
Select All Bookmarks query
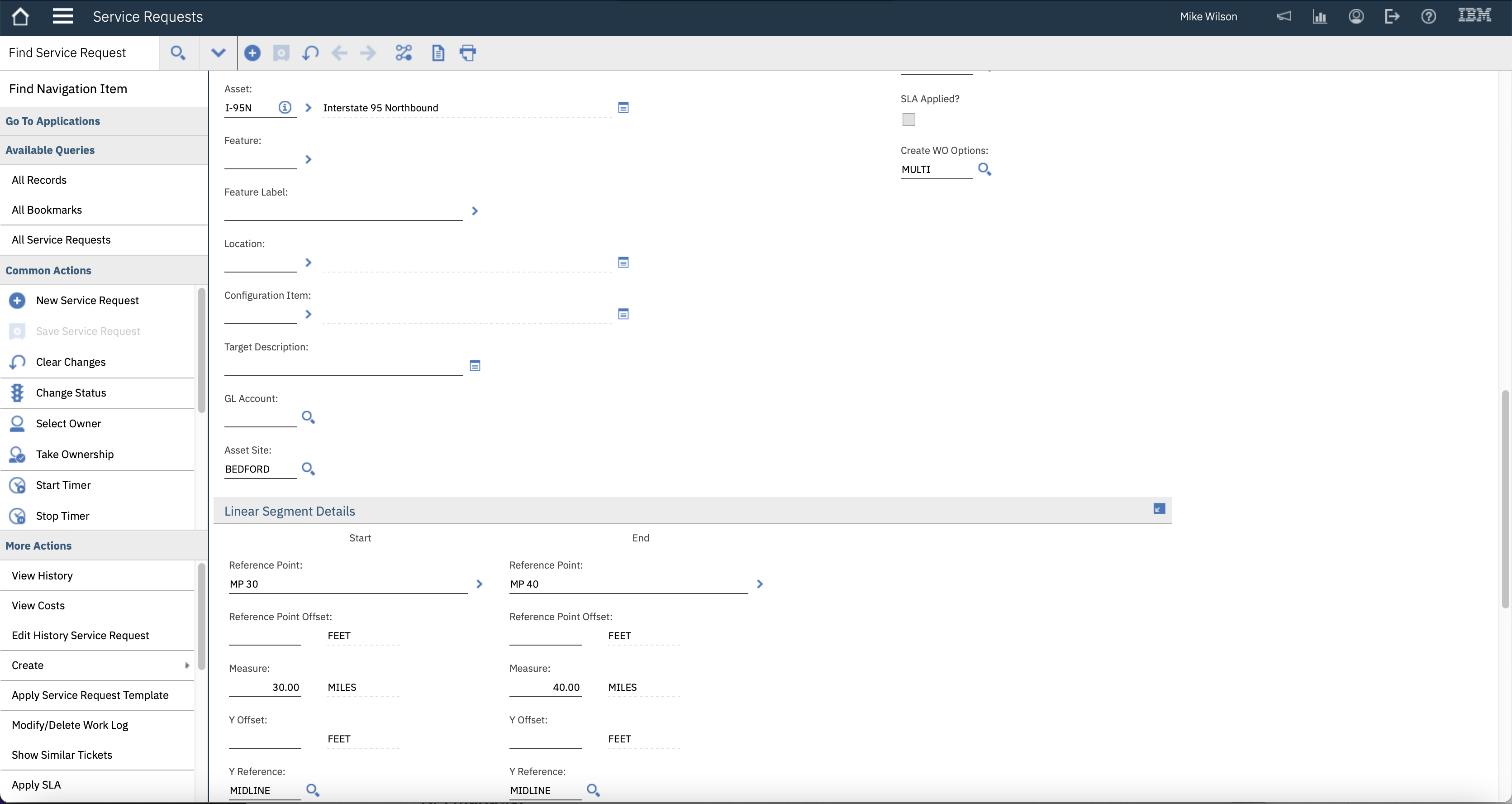(47, 210)
